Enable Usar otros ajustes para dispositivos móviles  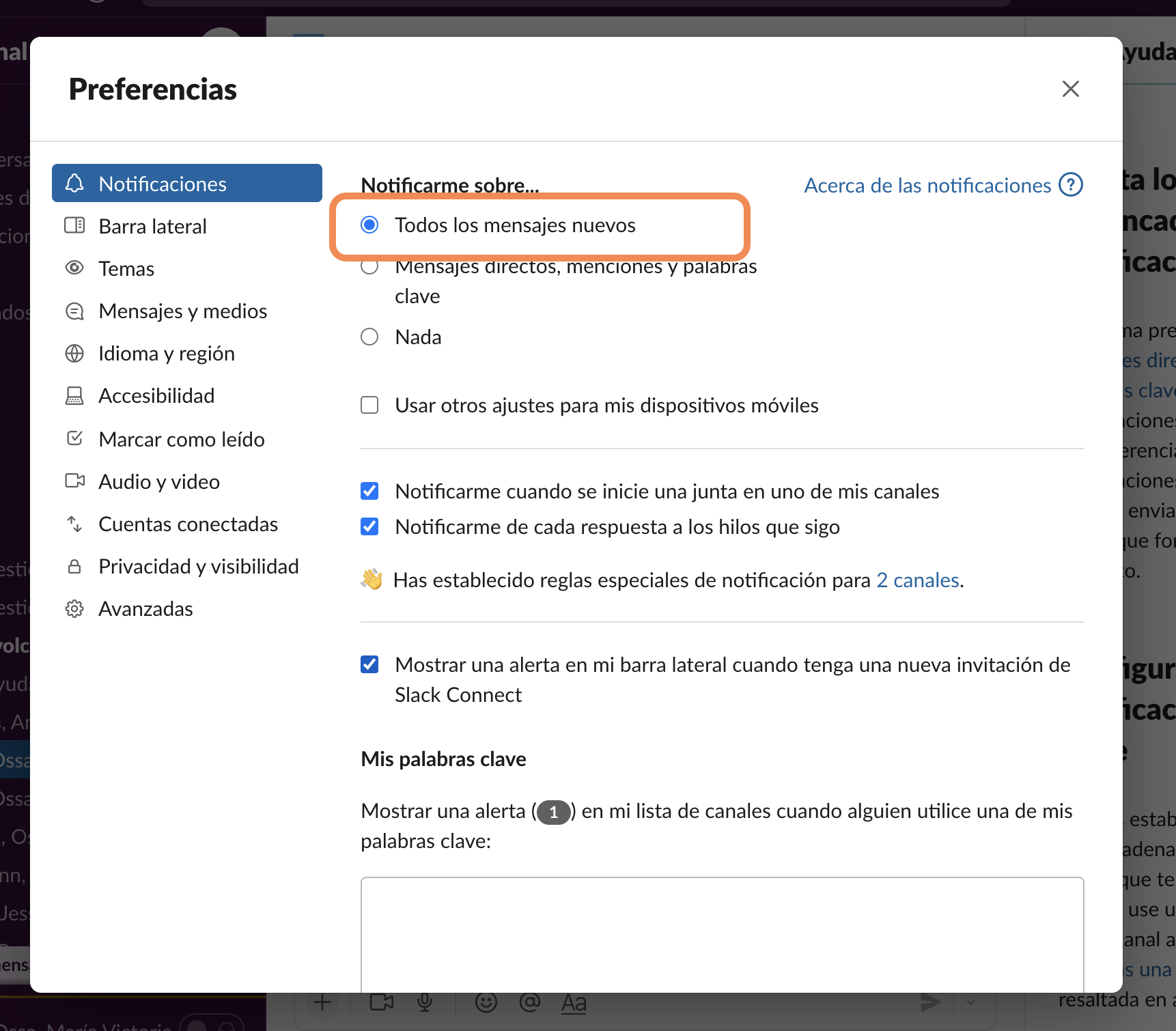point(369,405)
